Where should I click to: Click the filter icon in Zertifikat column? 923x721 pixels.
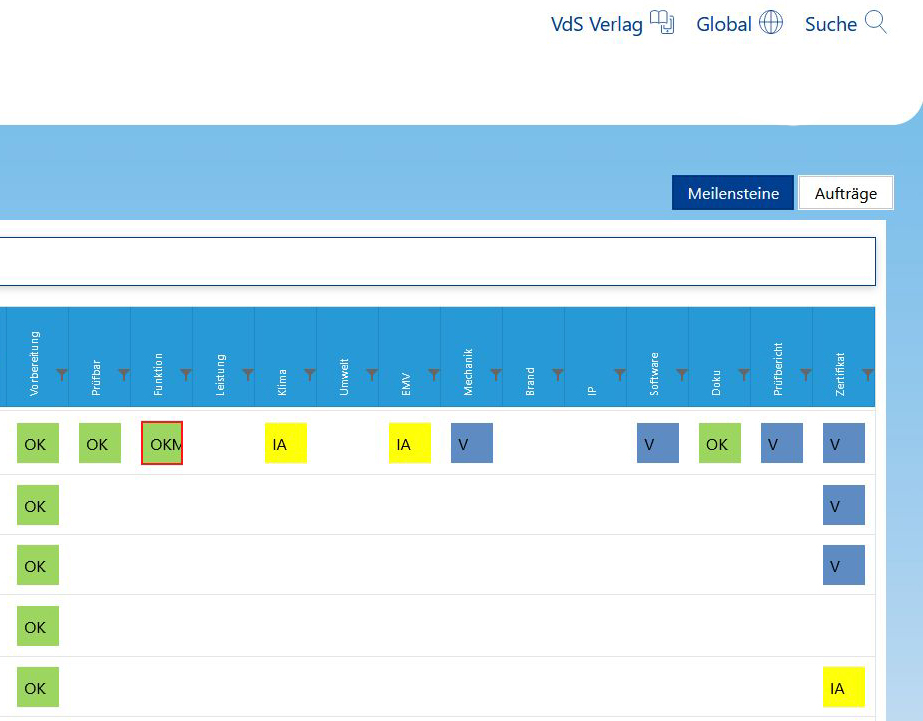867,375
